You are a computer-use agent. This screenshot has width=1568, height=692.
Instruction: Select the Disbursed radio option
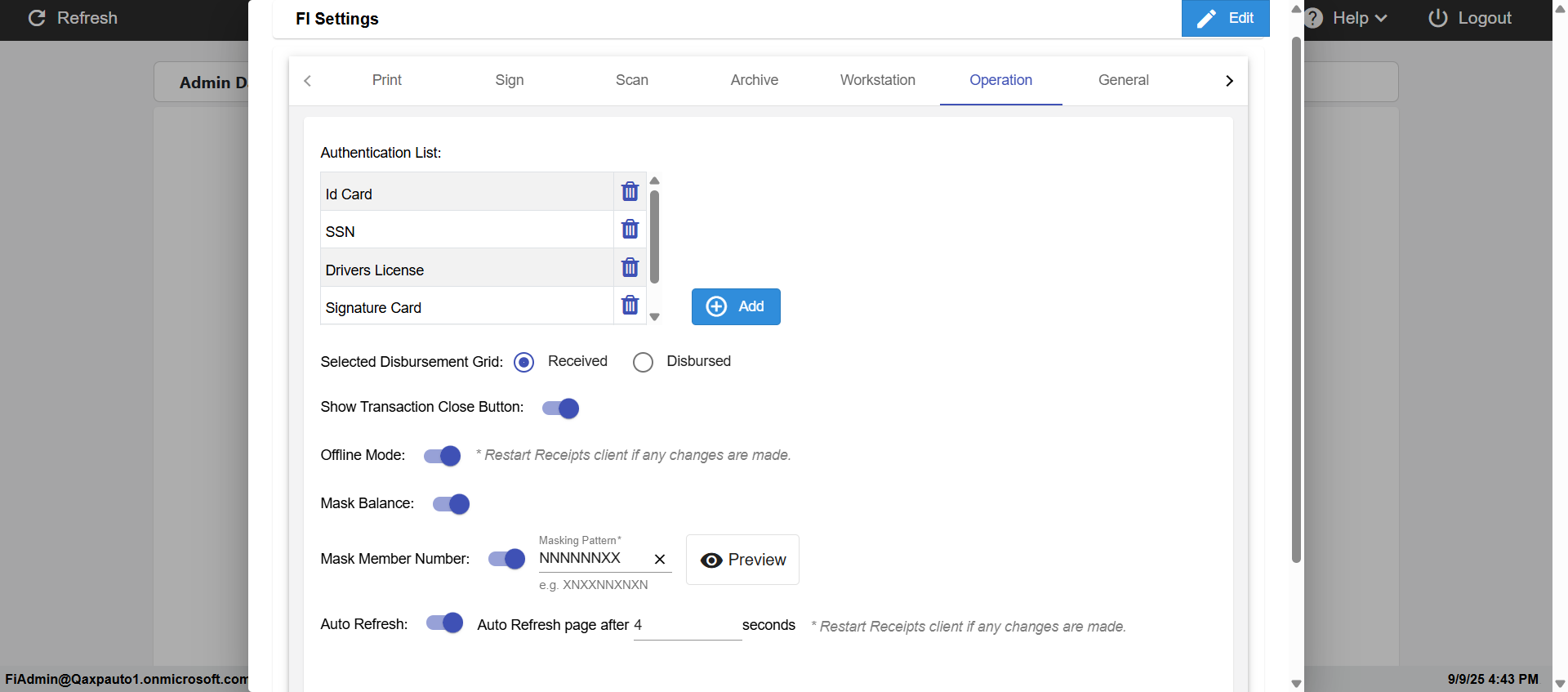tap(644, 362)
